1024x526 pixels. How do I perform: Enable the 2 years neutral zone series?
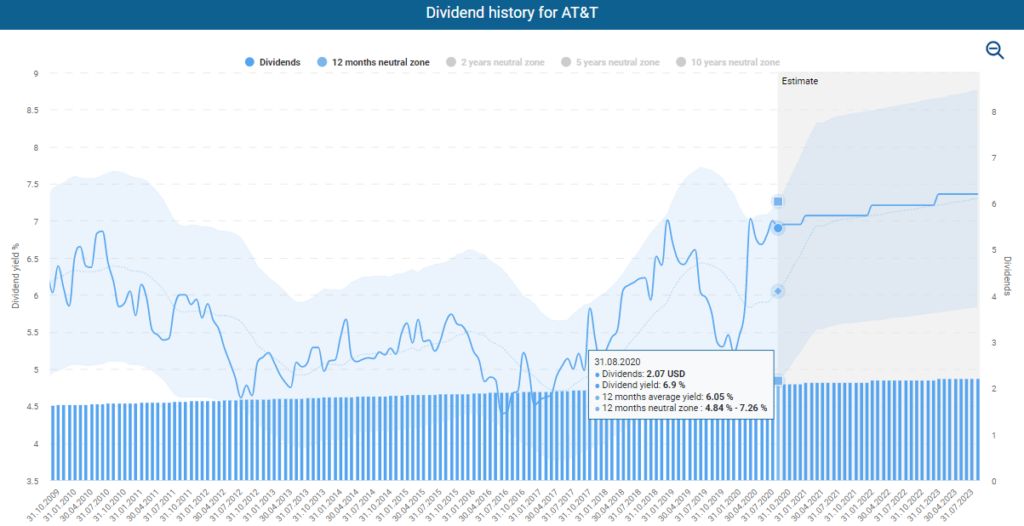pos(495,62)
